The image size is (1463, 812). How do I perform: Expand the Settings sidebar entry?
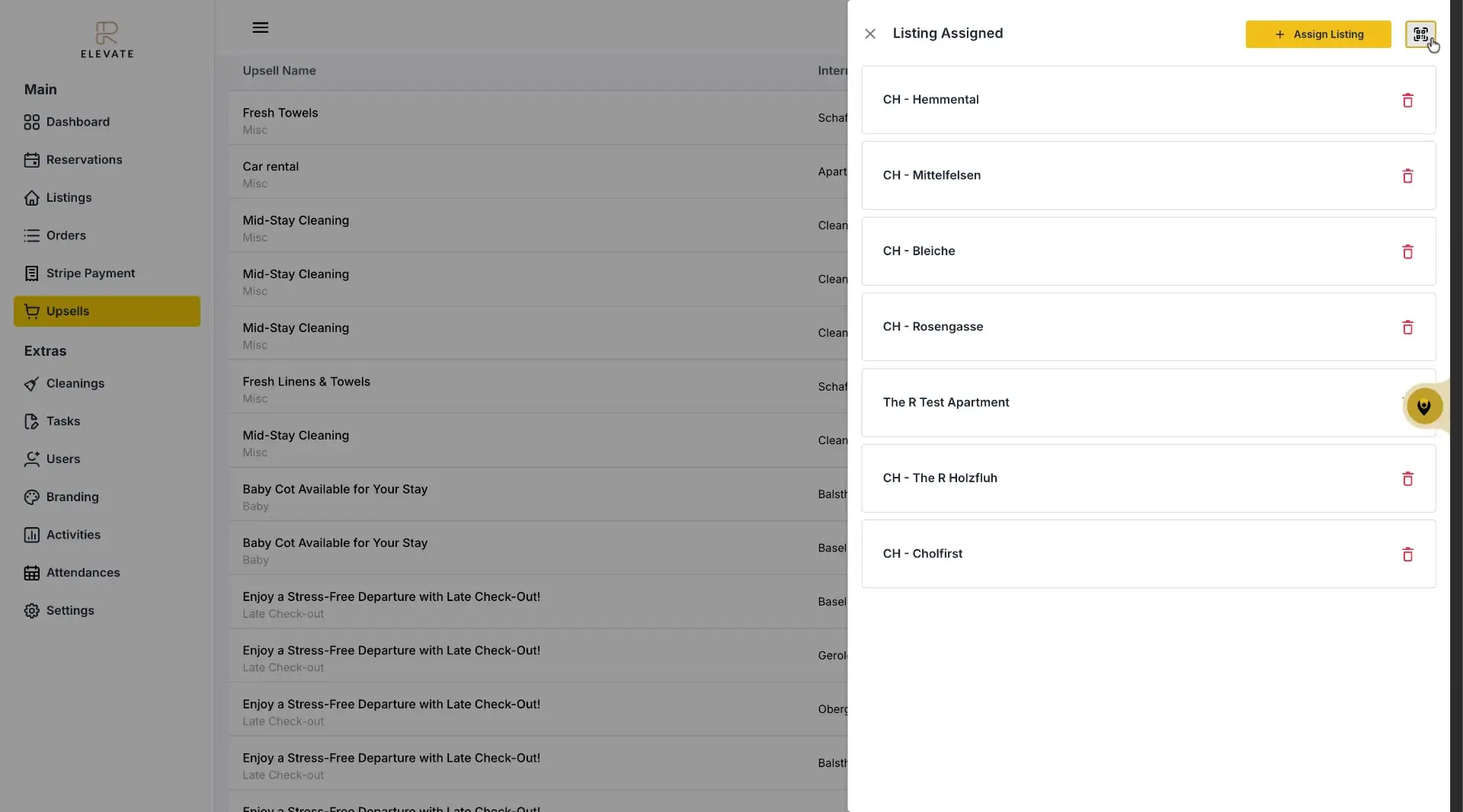point(68,610)
